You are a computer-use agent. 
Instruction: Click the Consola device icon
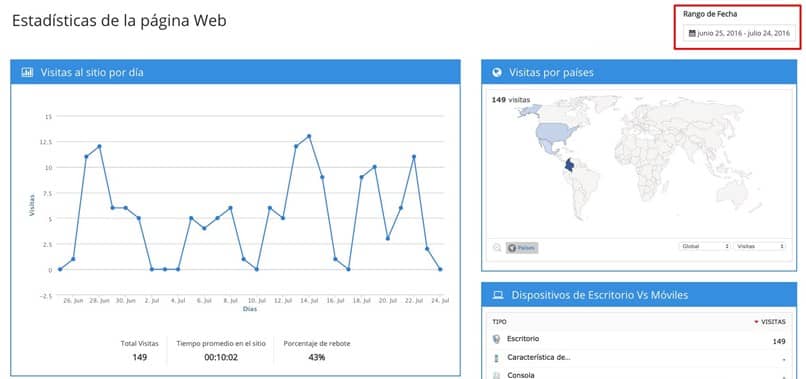[496, 375]
